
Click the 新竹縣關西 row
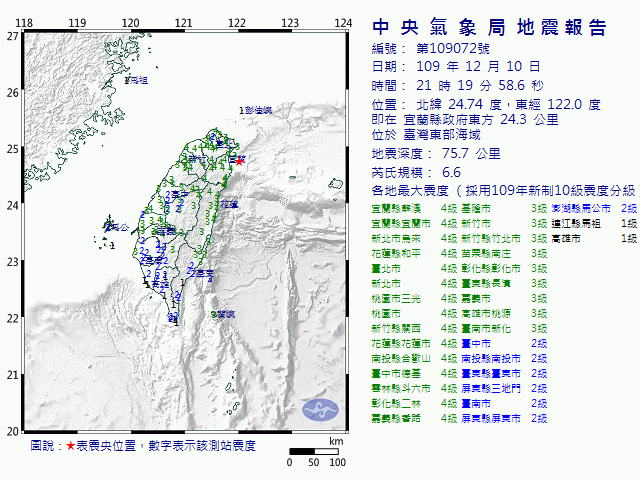[x=414, y=329]
